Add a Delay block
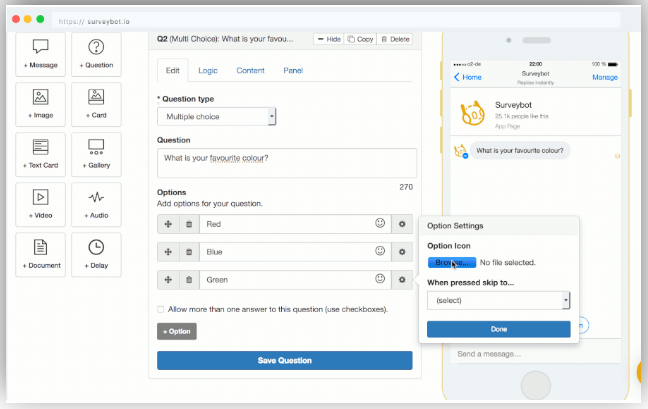This screenshot has height=409, width=648. click(96, 254)
